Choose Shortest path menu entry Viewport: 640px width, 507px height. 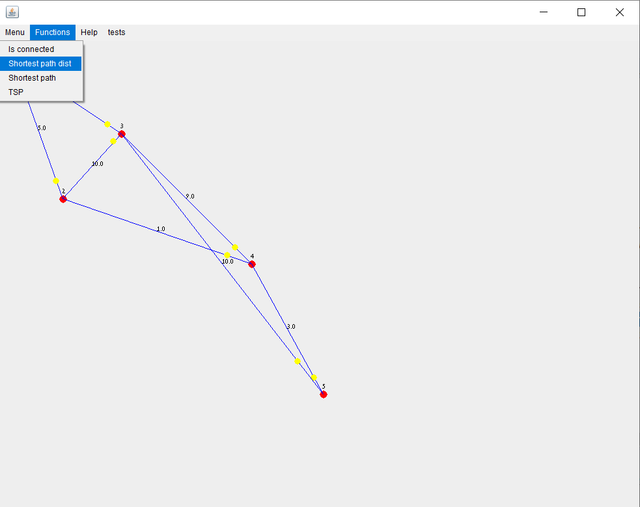(41, 78)
